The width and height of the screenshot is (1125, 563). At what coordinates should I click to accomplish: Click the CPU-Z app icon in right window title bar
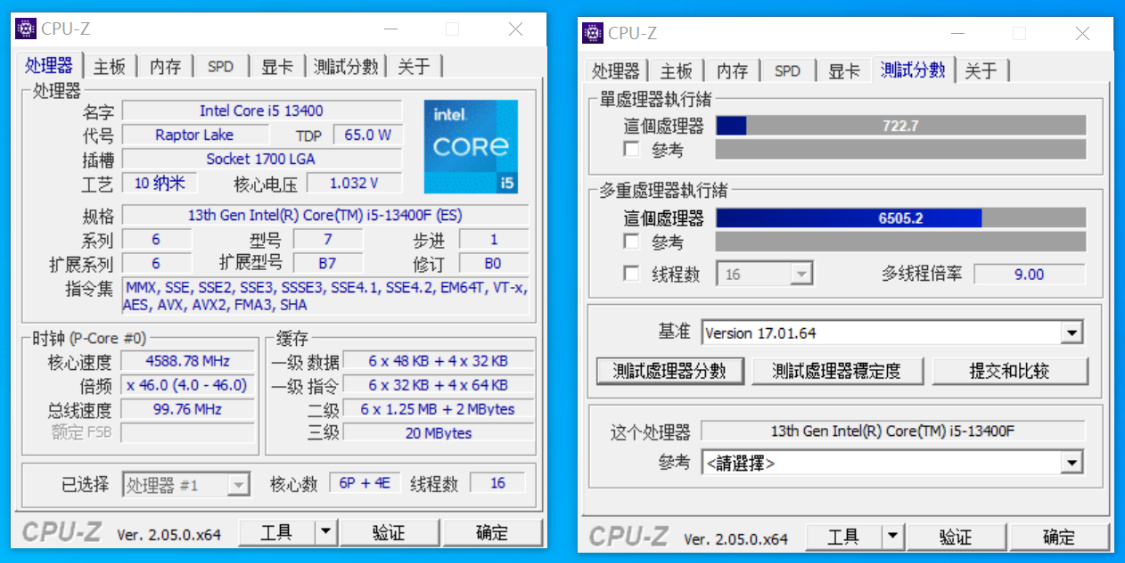click(x=593, y=33)
